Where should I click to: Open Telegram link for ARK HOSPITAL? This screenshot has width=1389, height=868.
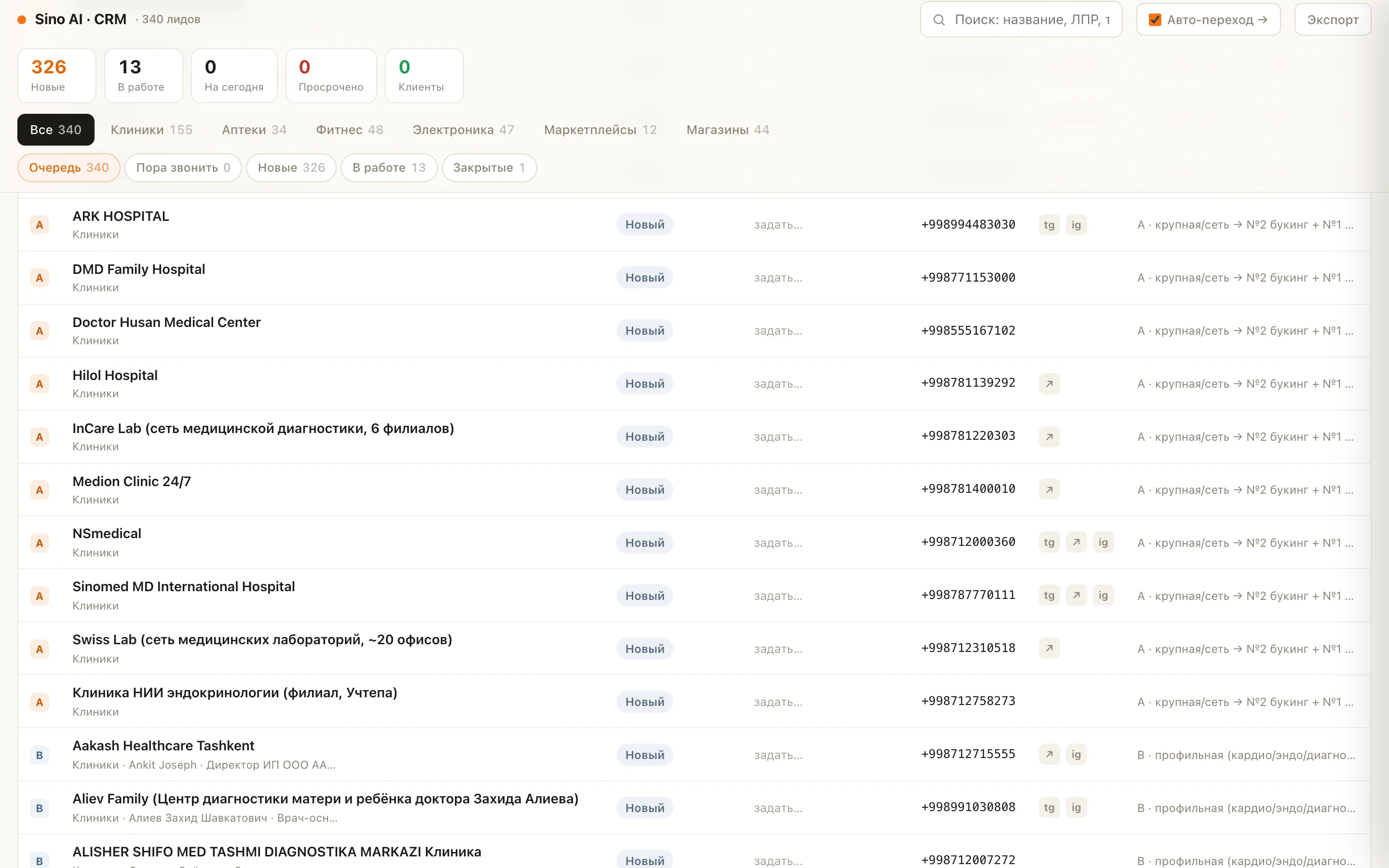click(x=1049, y=225)
